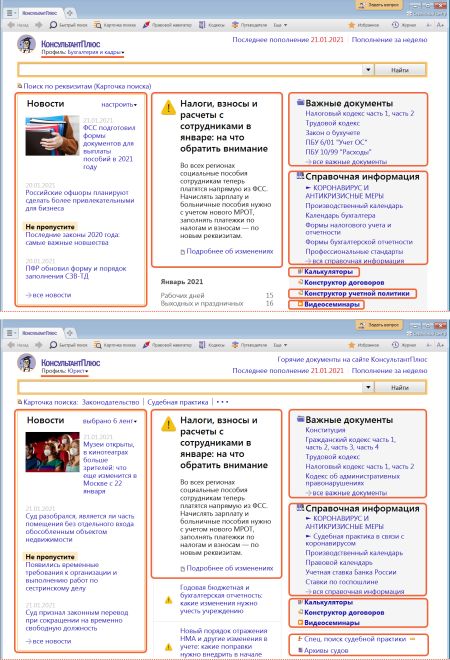
Task: Click warning icon beside Годовая бюджетная отчетность article
Action: (x=168, y=599)
